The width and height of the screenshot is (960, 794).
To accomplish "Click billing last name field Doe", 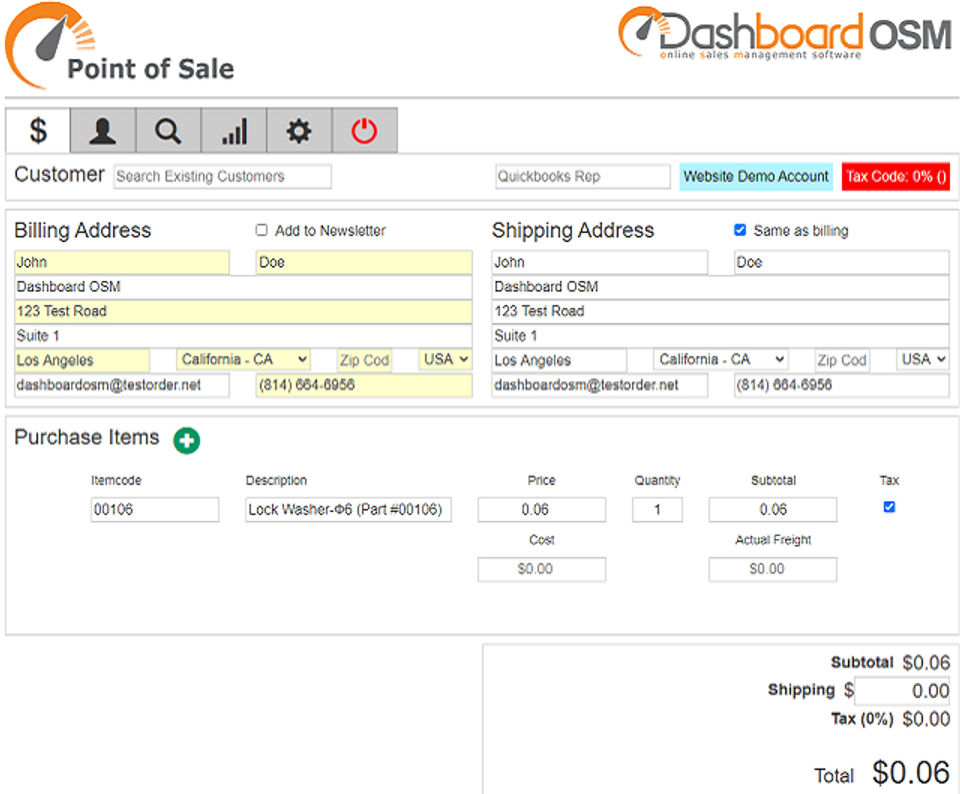I will click(364, 262).
